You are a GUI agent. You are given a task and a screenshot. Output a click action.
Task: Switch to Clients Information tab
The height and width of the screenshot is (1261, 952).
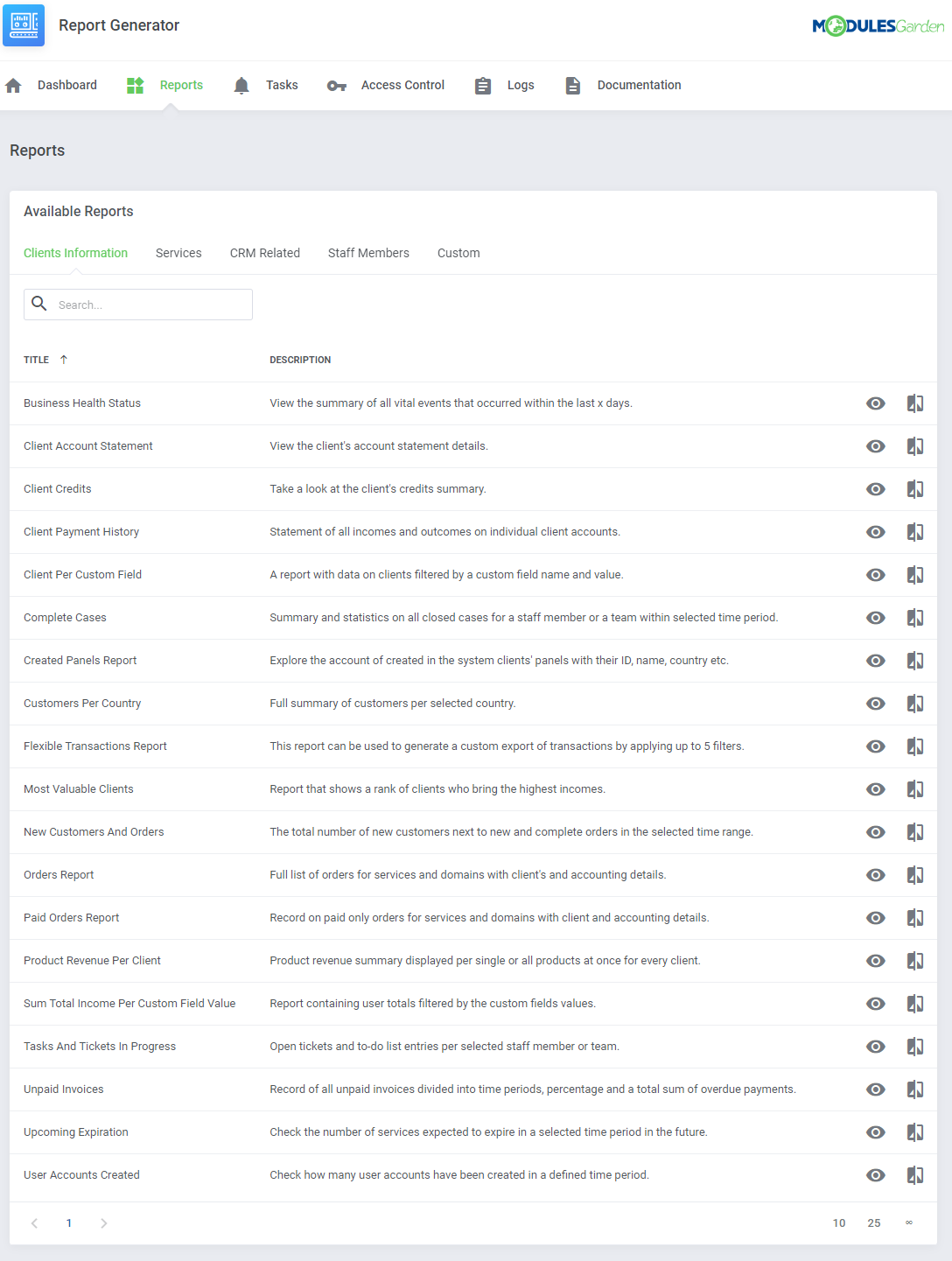pos(75,253)
